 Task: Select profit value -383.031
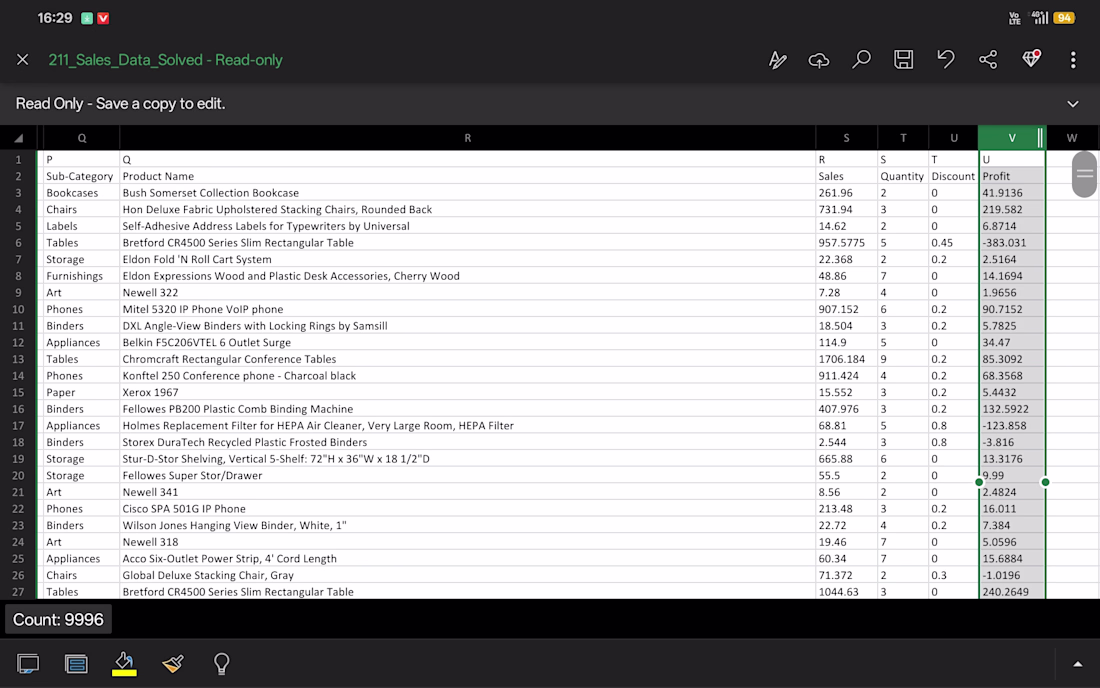pyautogui.click(x=1012, y=243)
